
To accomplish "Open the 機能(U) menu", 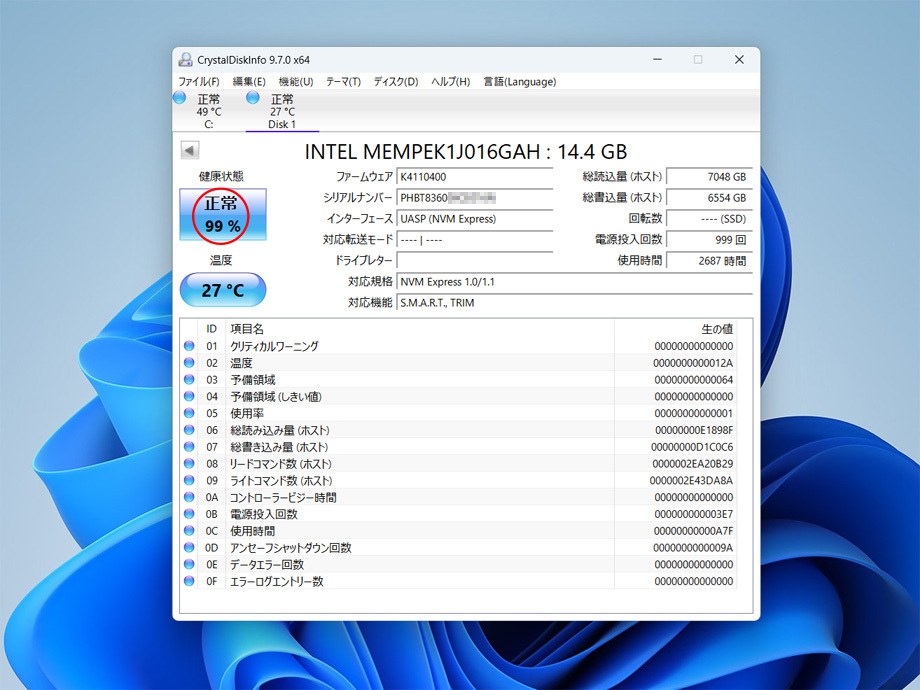I will coord(296,82).
